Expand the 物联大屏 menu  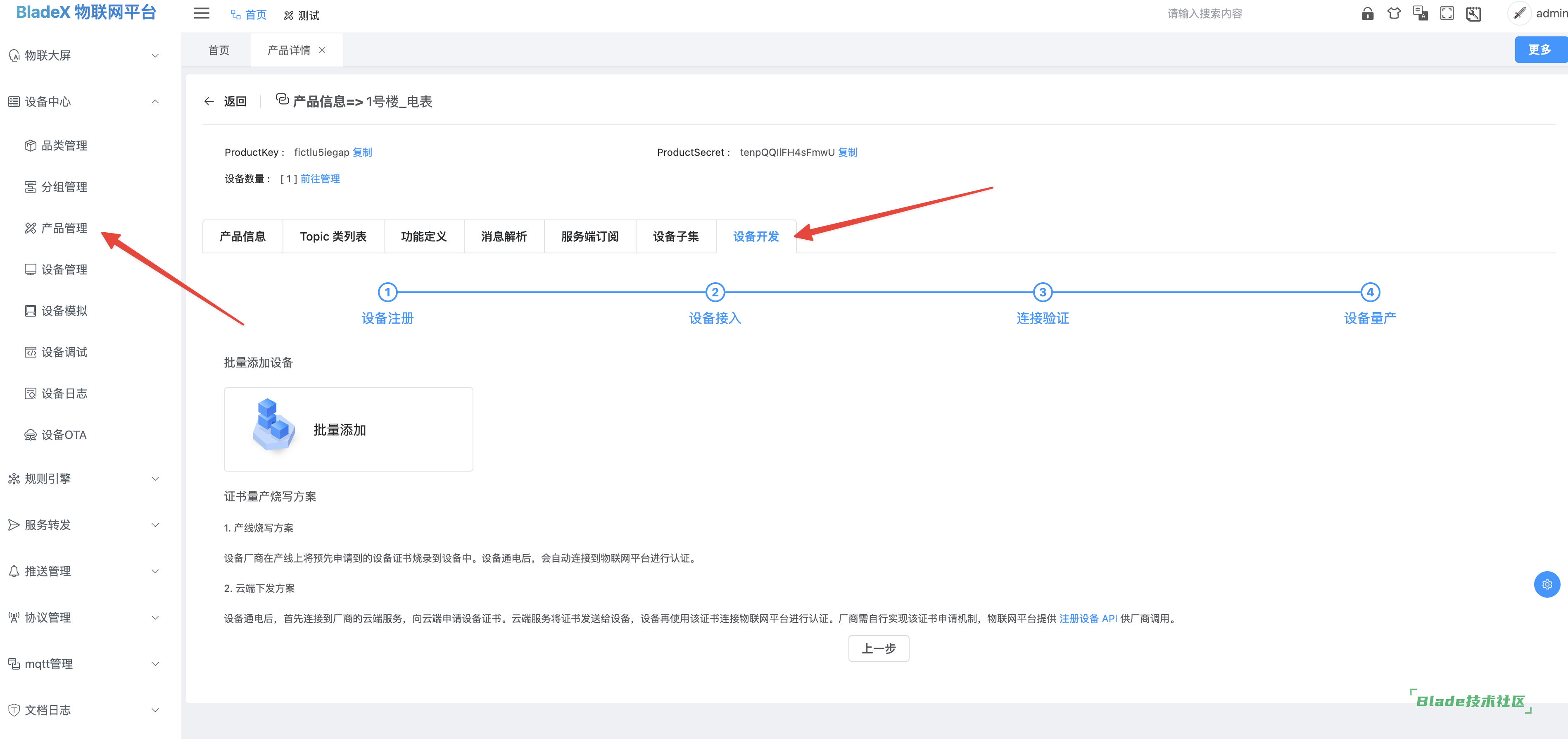click(84, 55)
